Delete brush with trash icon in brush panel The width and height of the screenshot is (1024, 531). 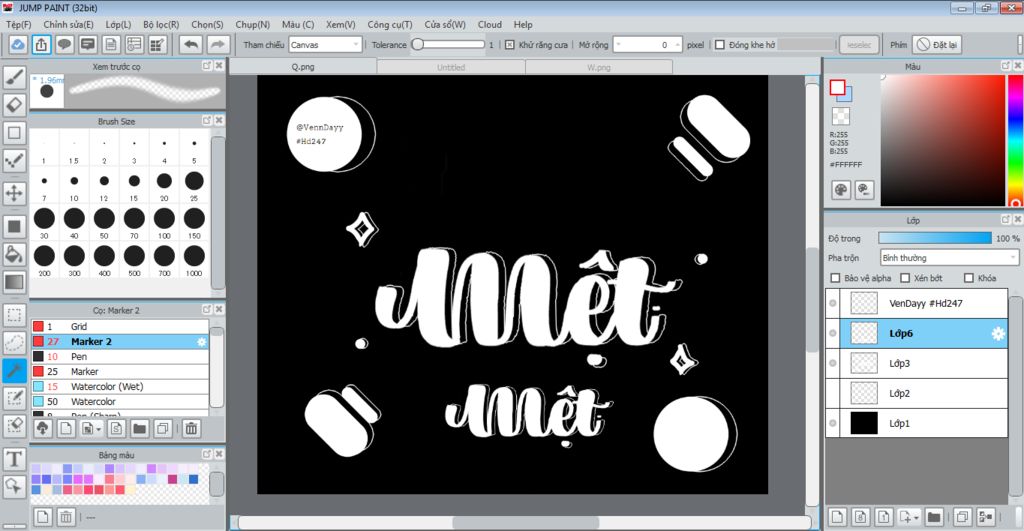[x=191, y=428]
